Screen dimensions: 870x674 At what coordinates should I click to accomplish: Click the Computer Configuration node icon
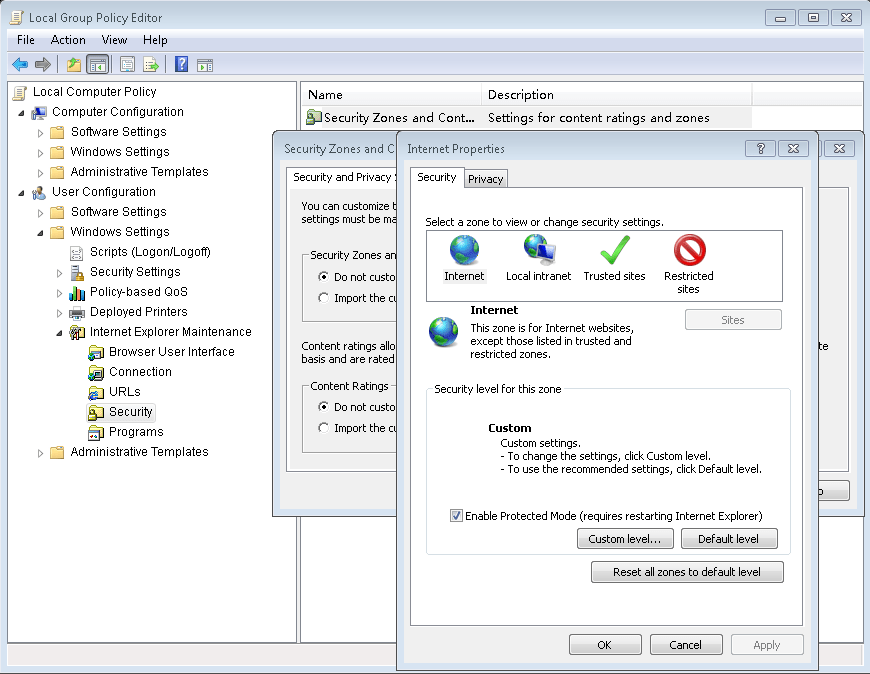(x=39, y=113)
